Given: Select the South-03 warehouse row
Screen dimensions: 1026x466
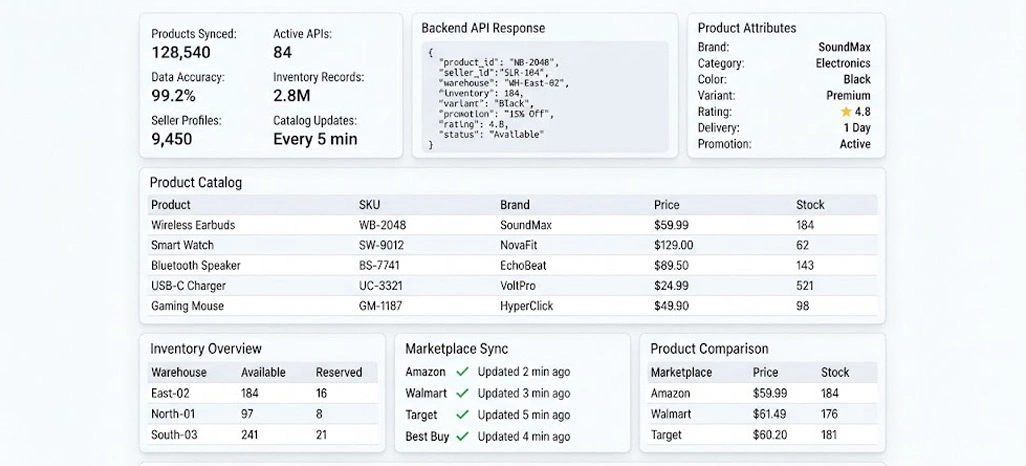Looking at the screenshot, I should pos(262,435).
